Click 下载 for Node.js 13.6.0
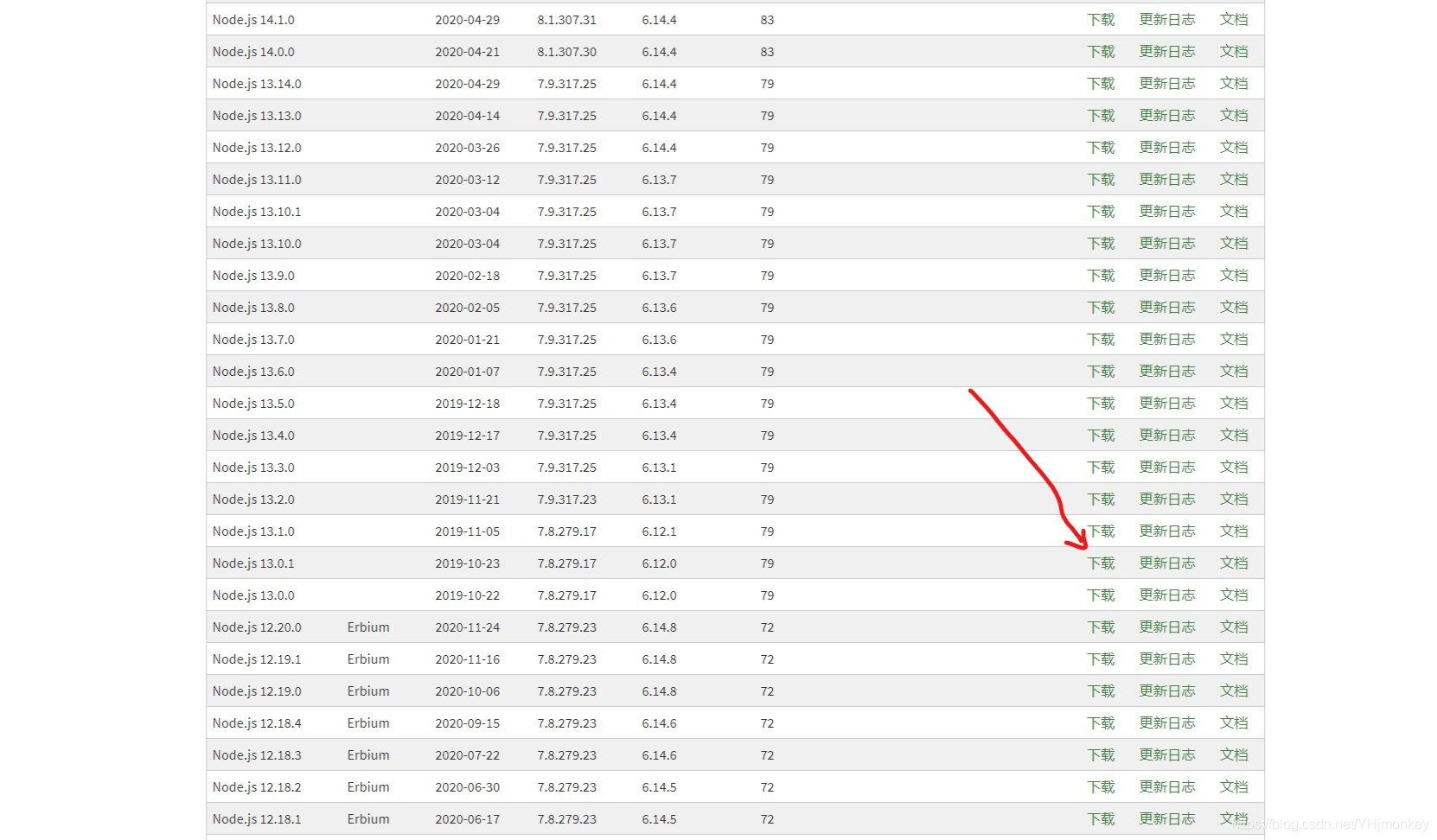This screenshot has width=1437, height=840. click(x=1101, y=372)
